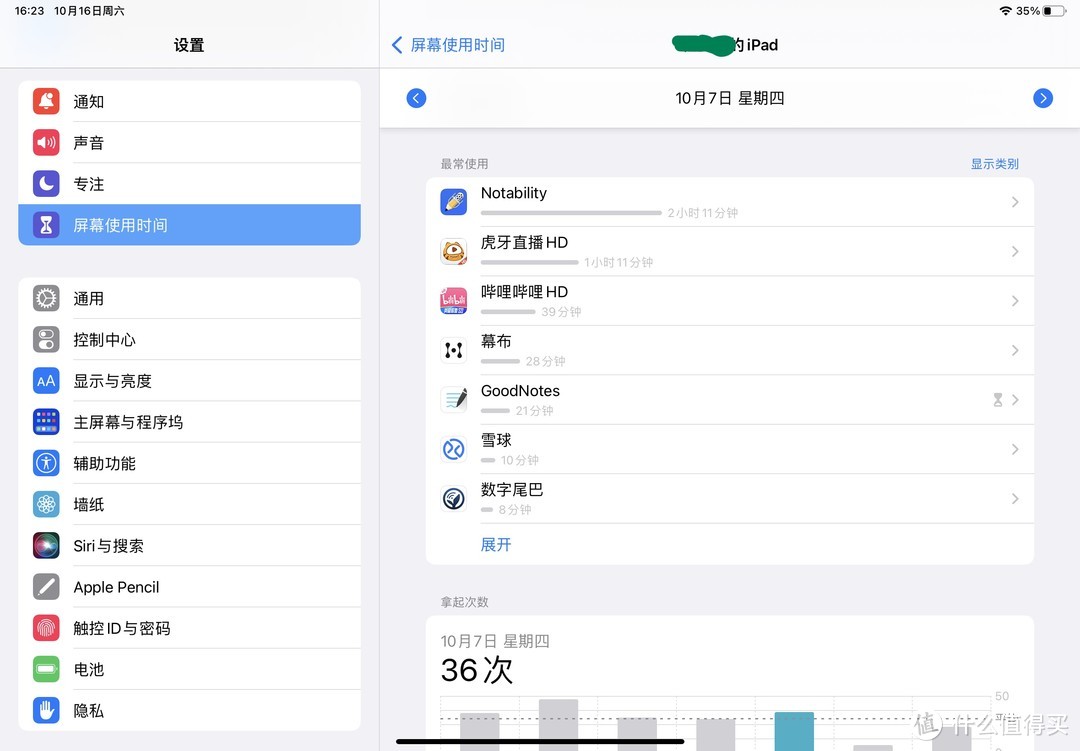Tap the Notability app icon

coord(454,202)
